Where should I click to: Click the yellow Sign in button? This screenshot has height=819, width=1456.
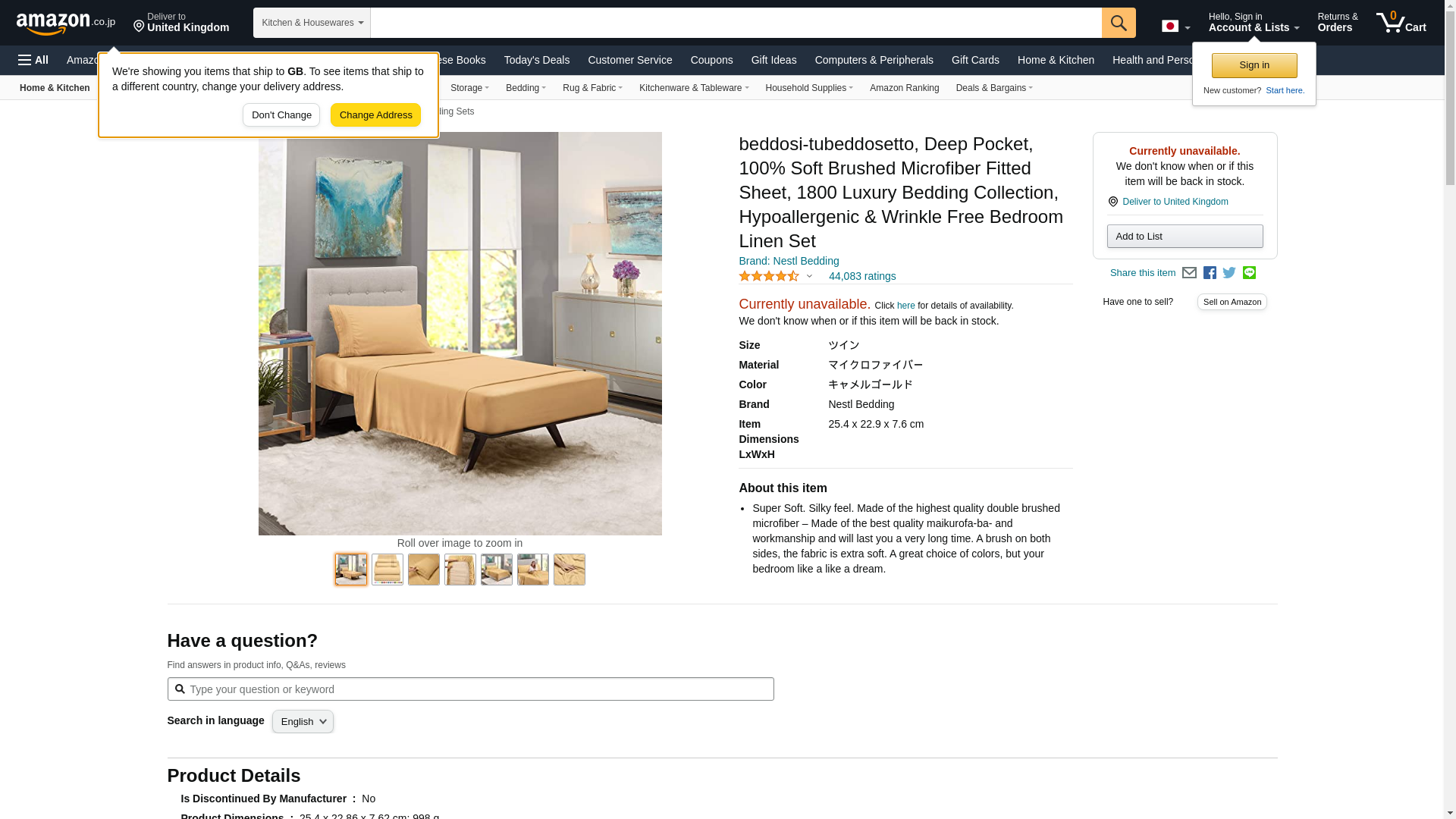1254,65
